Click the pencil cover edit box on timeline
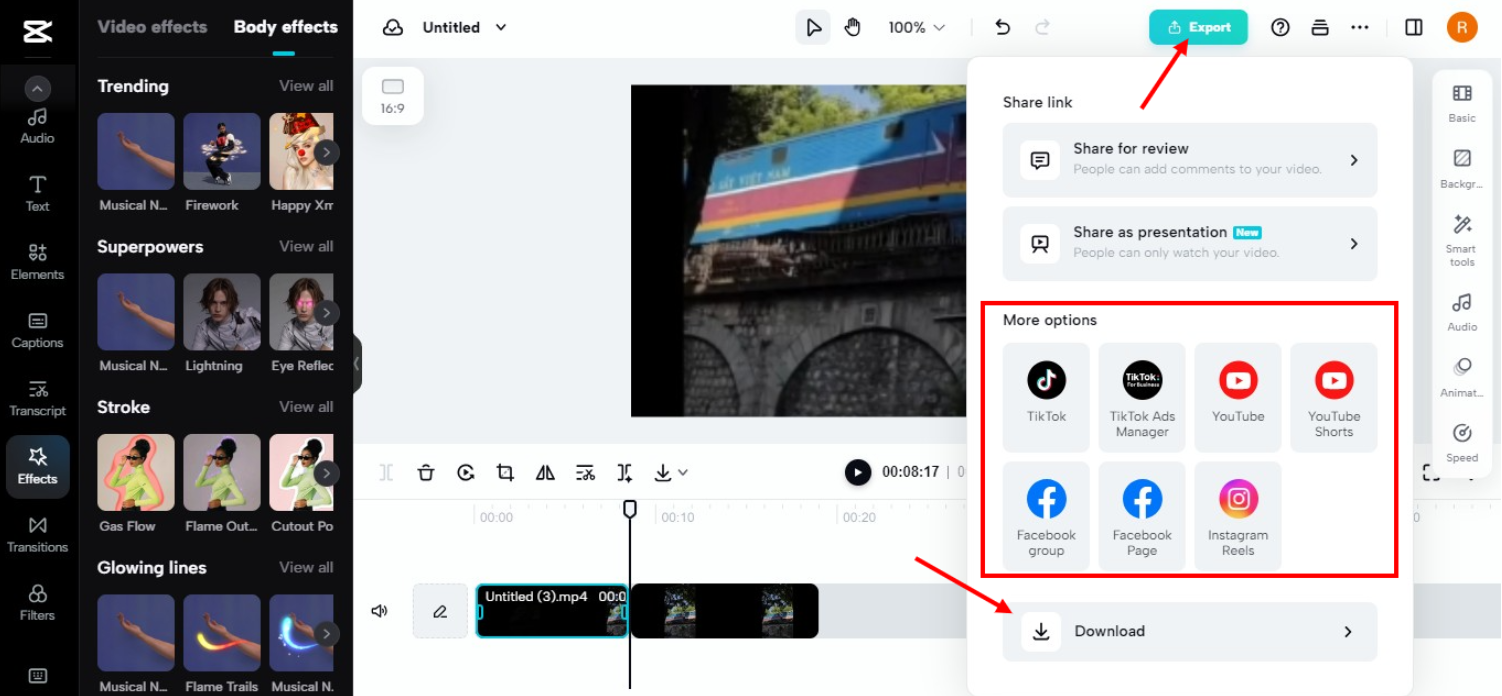 (x=440, y=611)
